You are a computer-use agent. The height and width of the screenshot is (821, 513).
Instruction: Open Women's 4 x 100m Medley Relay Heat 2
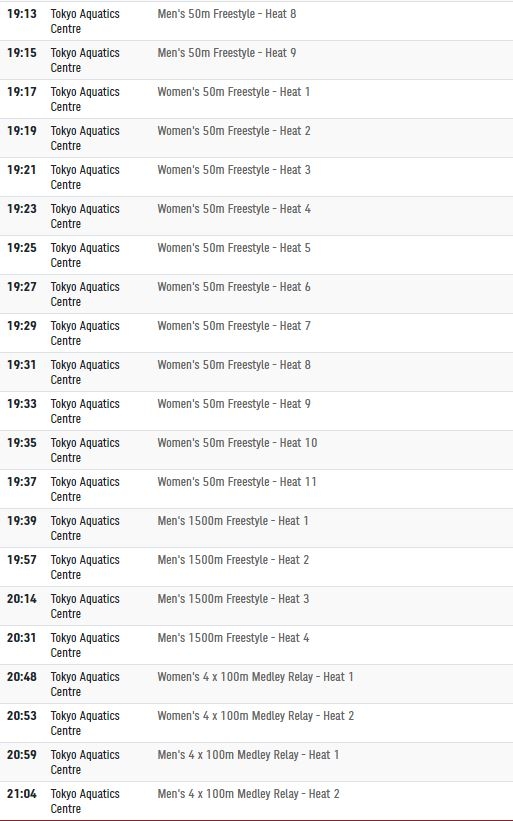coord(256,716)
